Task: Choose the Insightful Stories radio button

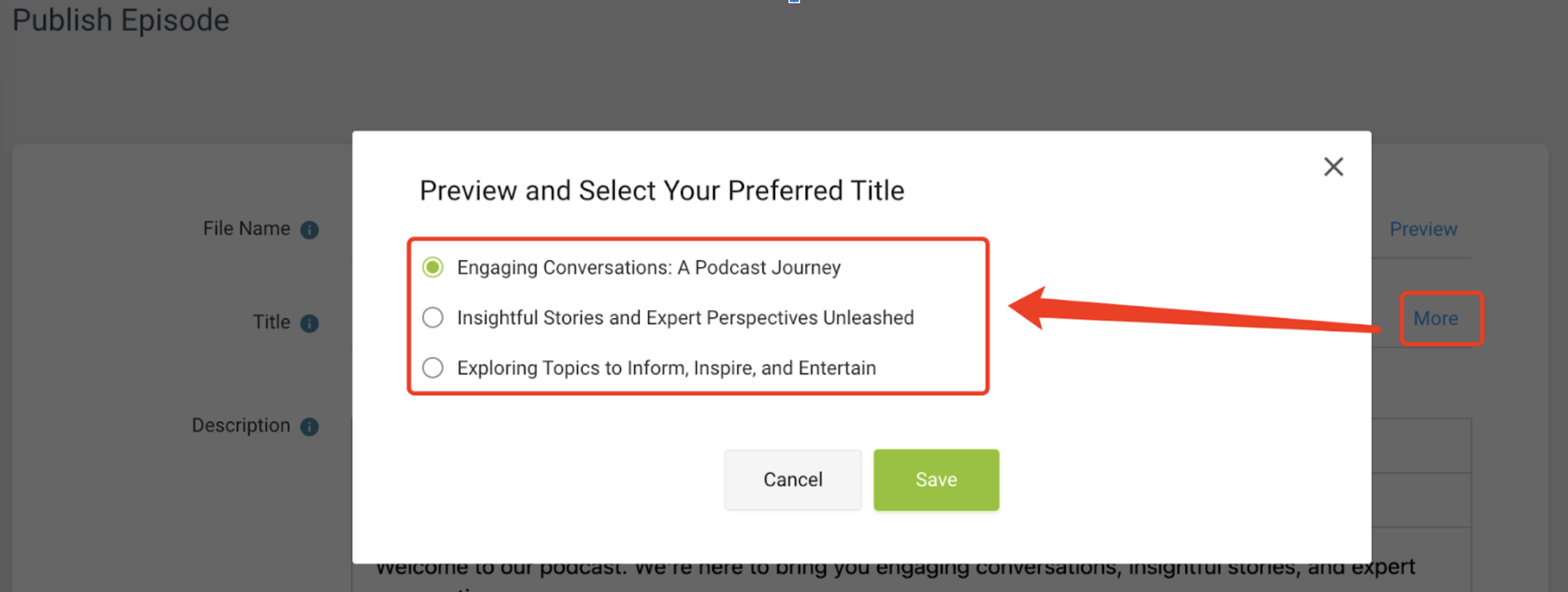Action: pos(432,317)
